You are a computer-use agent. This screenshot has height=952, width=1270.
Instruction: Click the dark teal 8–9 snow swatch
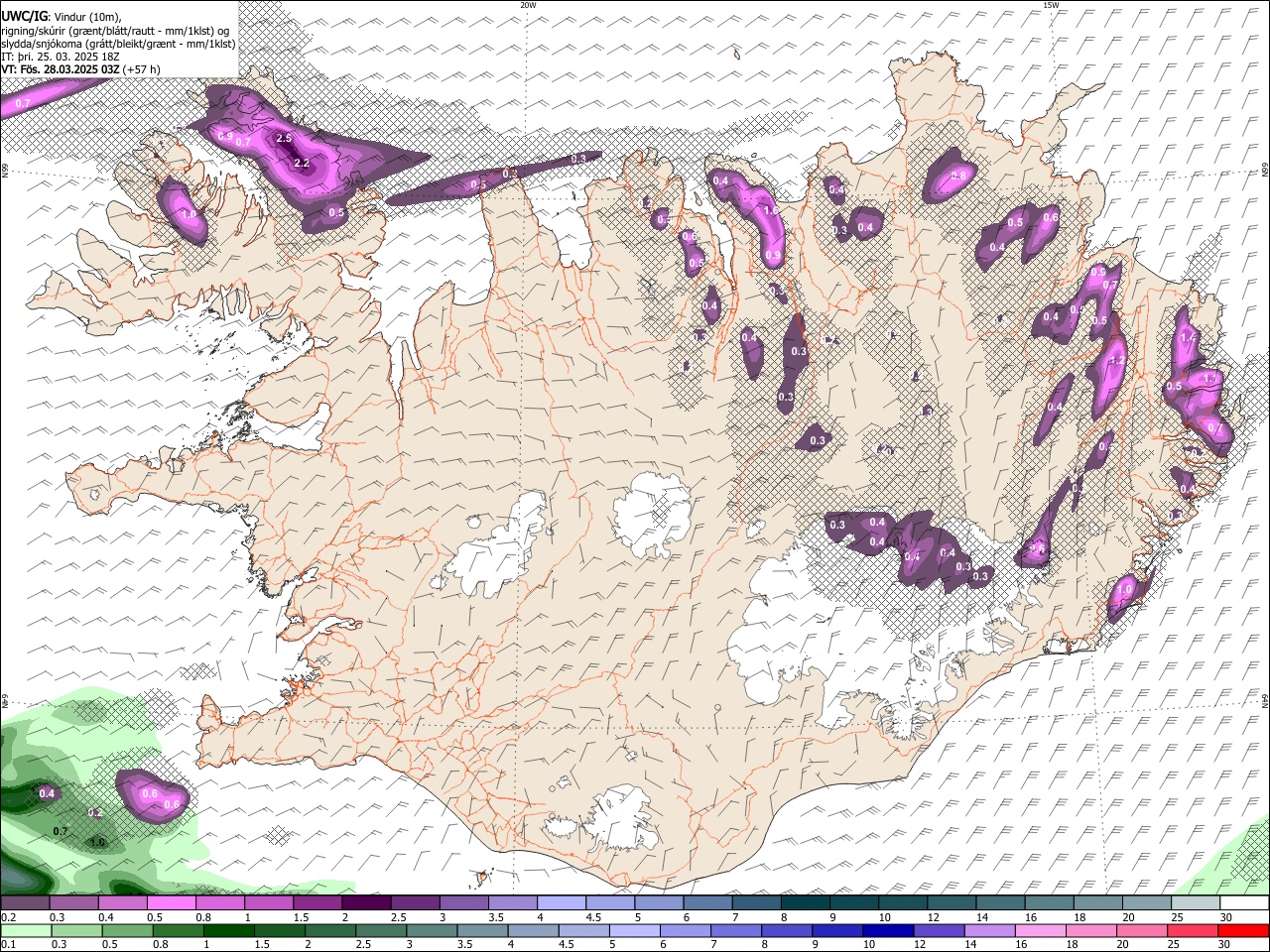point(806,903)
